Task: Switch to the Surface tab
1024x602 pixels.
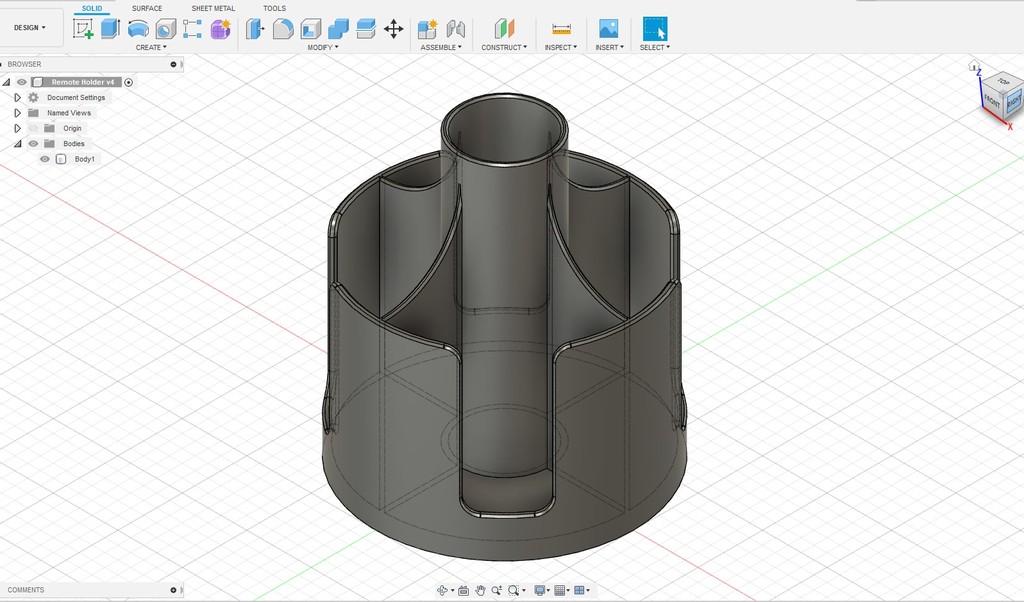Action: (147, 8)
